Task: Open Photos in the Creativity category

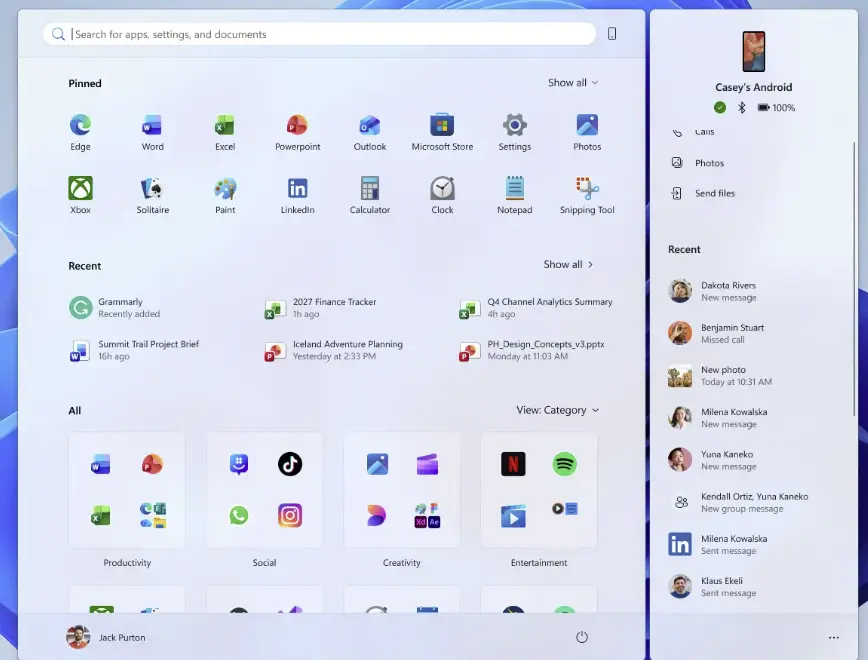Action: point(377,464)
